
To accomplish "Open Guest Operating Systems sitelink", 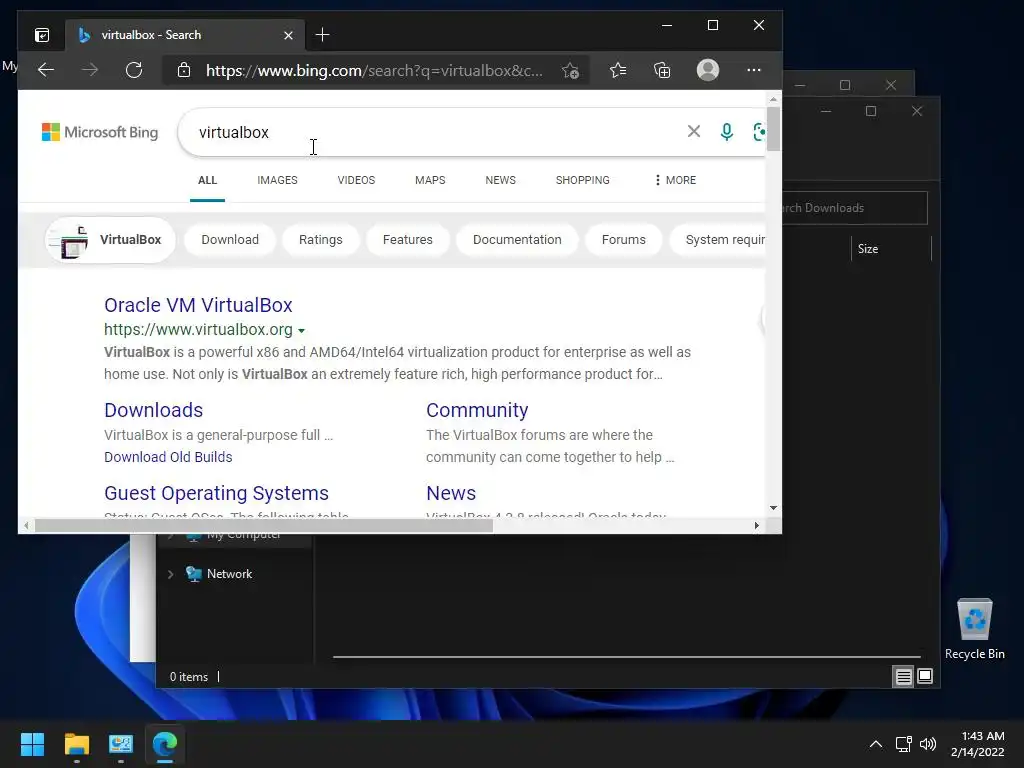I will pyautogui.click(x=216, y=493).
